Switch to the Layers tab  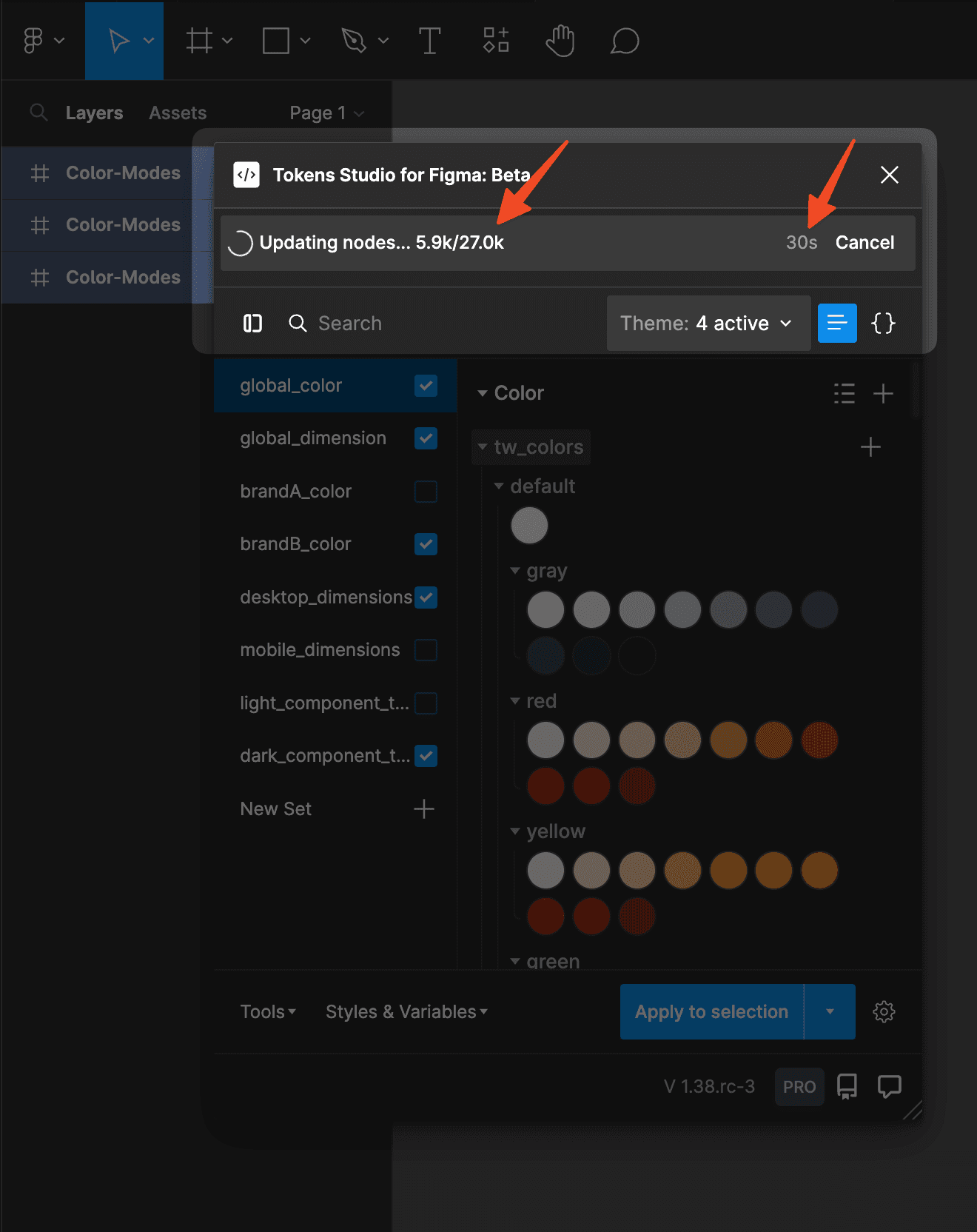pyautogui.click(x=94, y=113)
